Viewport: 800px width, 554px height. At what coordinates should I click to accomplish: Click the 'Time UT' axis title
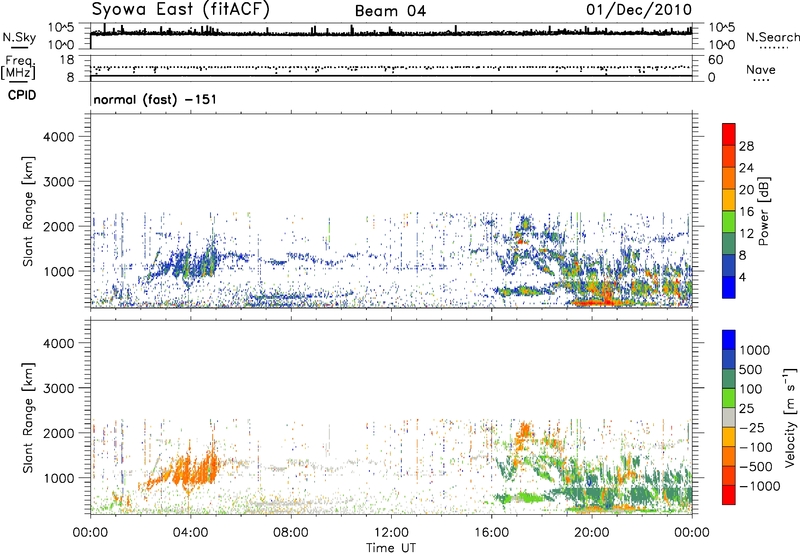(x=391, y=548)
